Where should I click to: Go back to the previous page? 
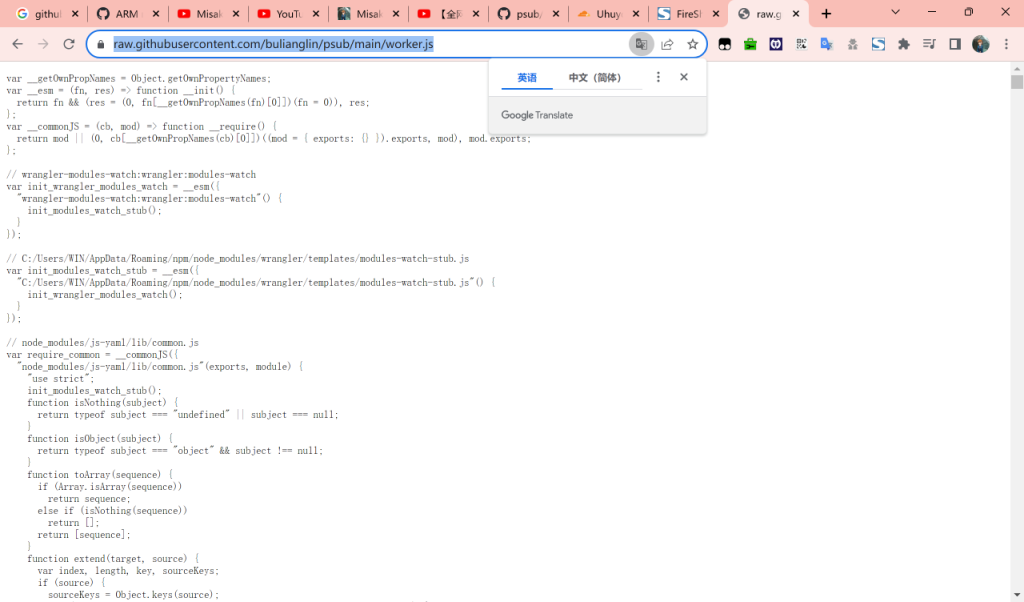[x=17, y=44]
